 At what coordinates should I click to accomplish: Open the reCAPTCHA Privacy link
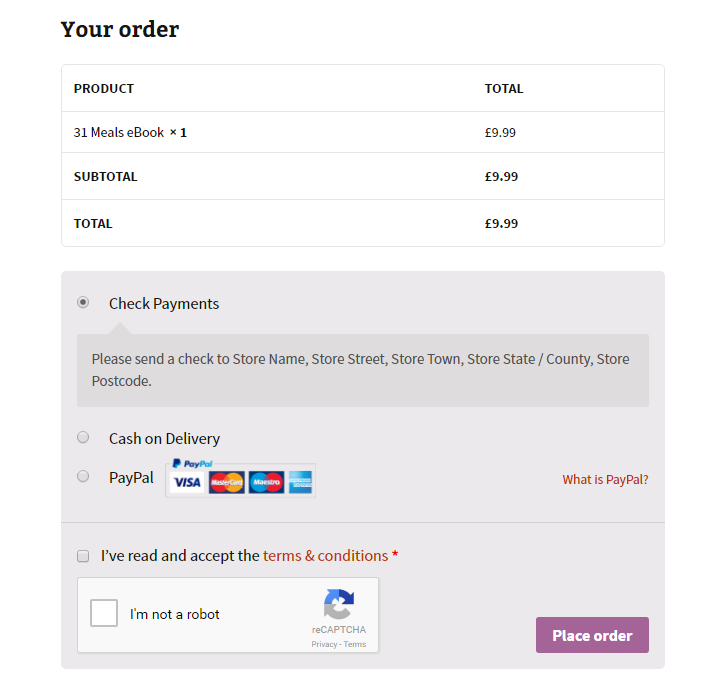(x=324, y=644)
